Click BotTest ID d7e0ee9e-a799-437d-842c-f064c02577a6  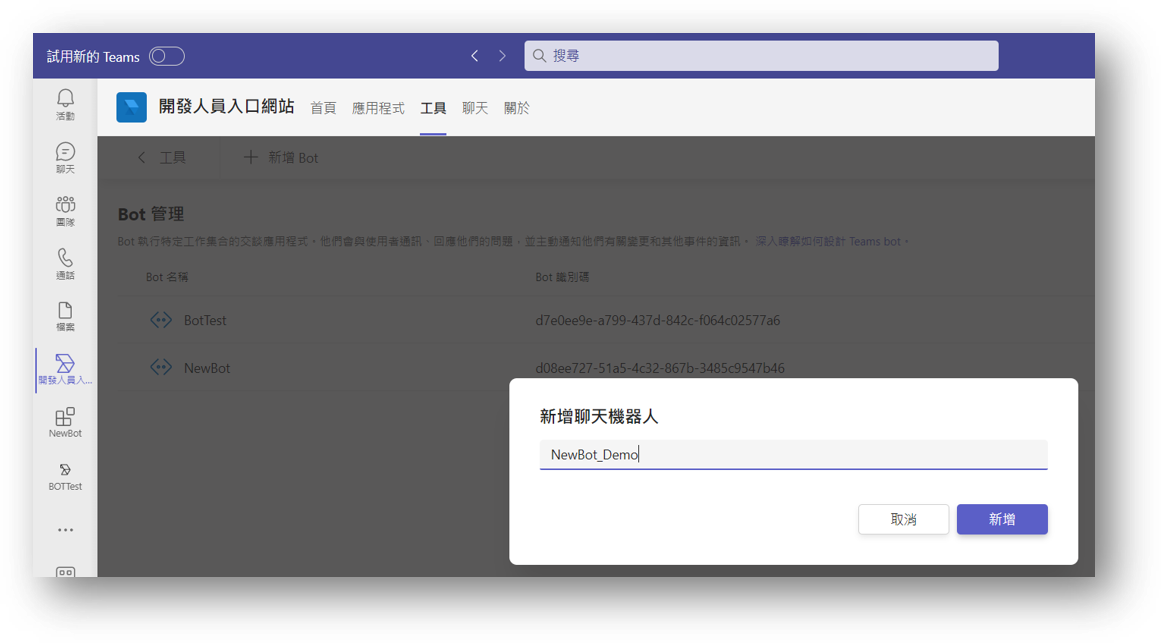658,320
